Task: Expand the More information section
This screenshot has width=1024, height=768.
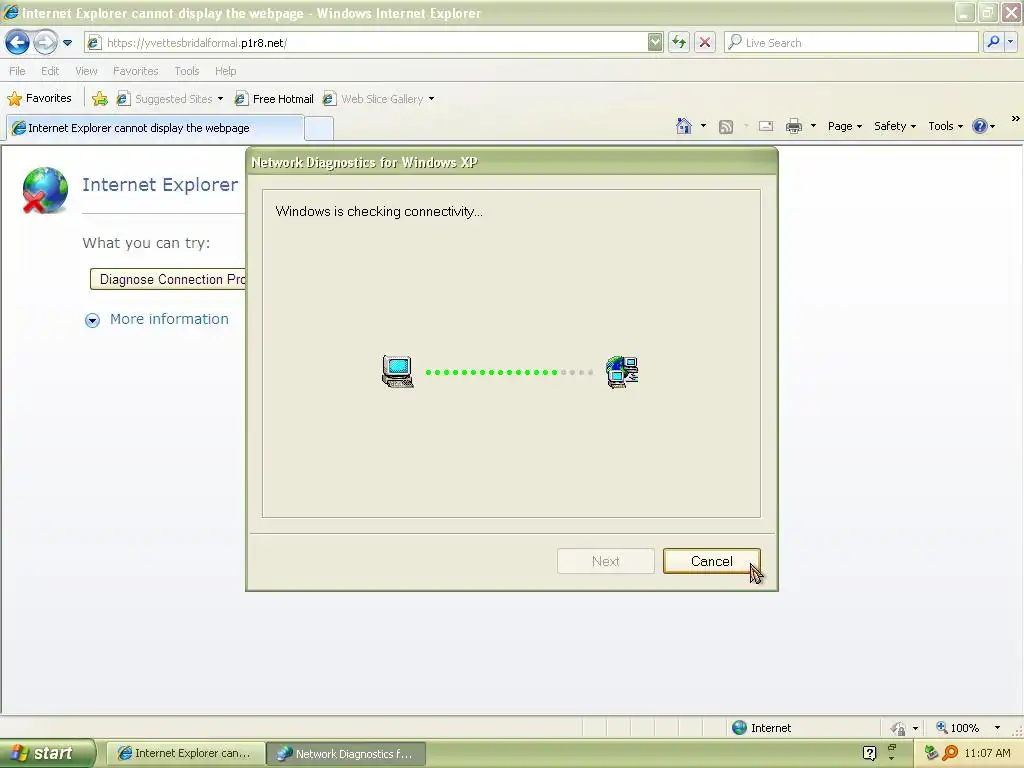Action: (x=92, y=320)
